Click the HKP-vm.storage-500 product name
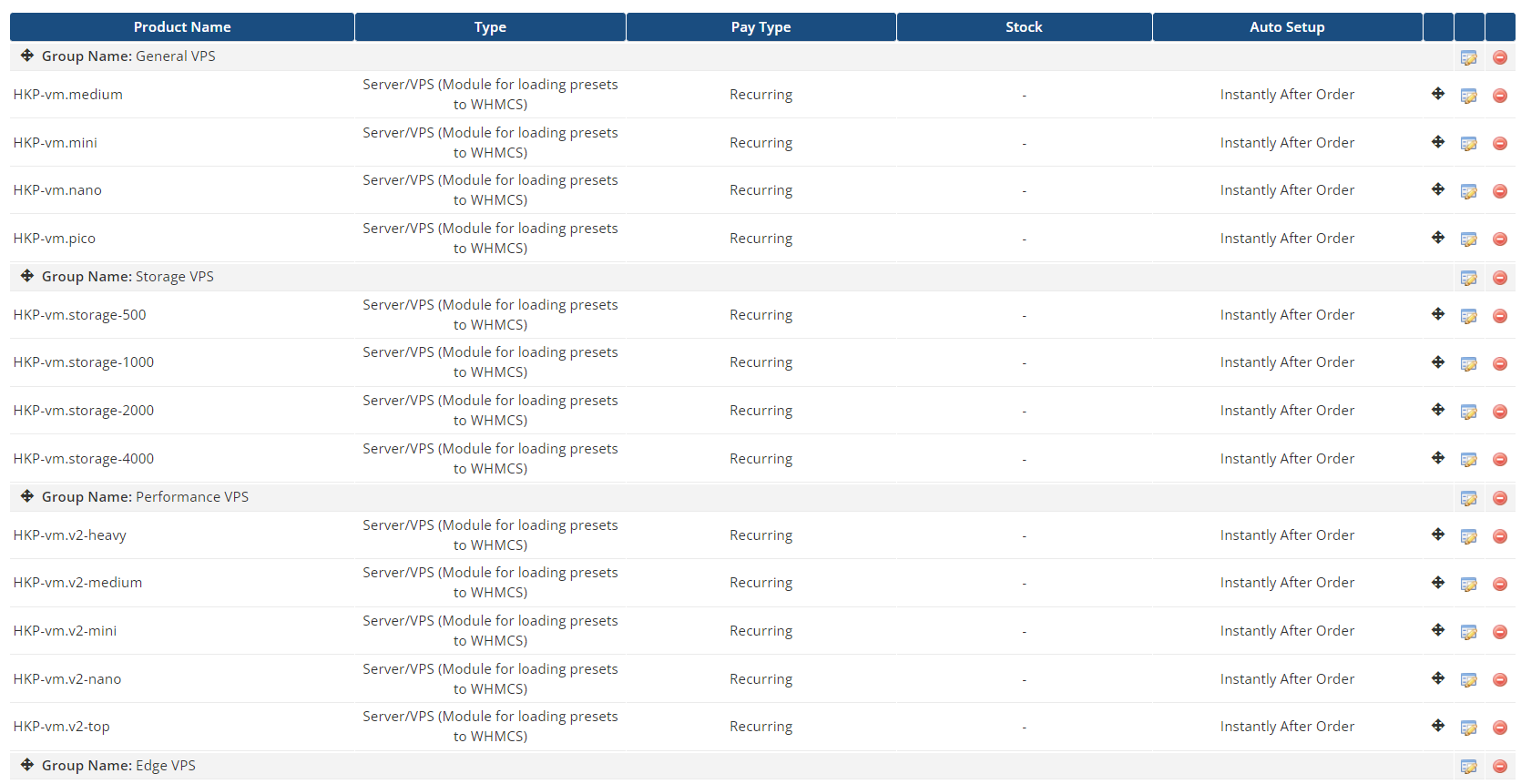Image resolution: width=1521 pixels, height=784 pixels. coord(80,315)
